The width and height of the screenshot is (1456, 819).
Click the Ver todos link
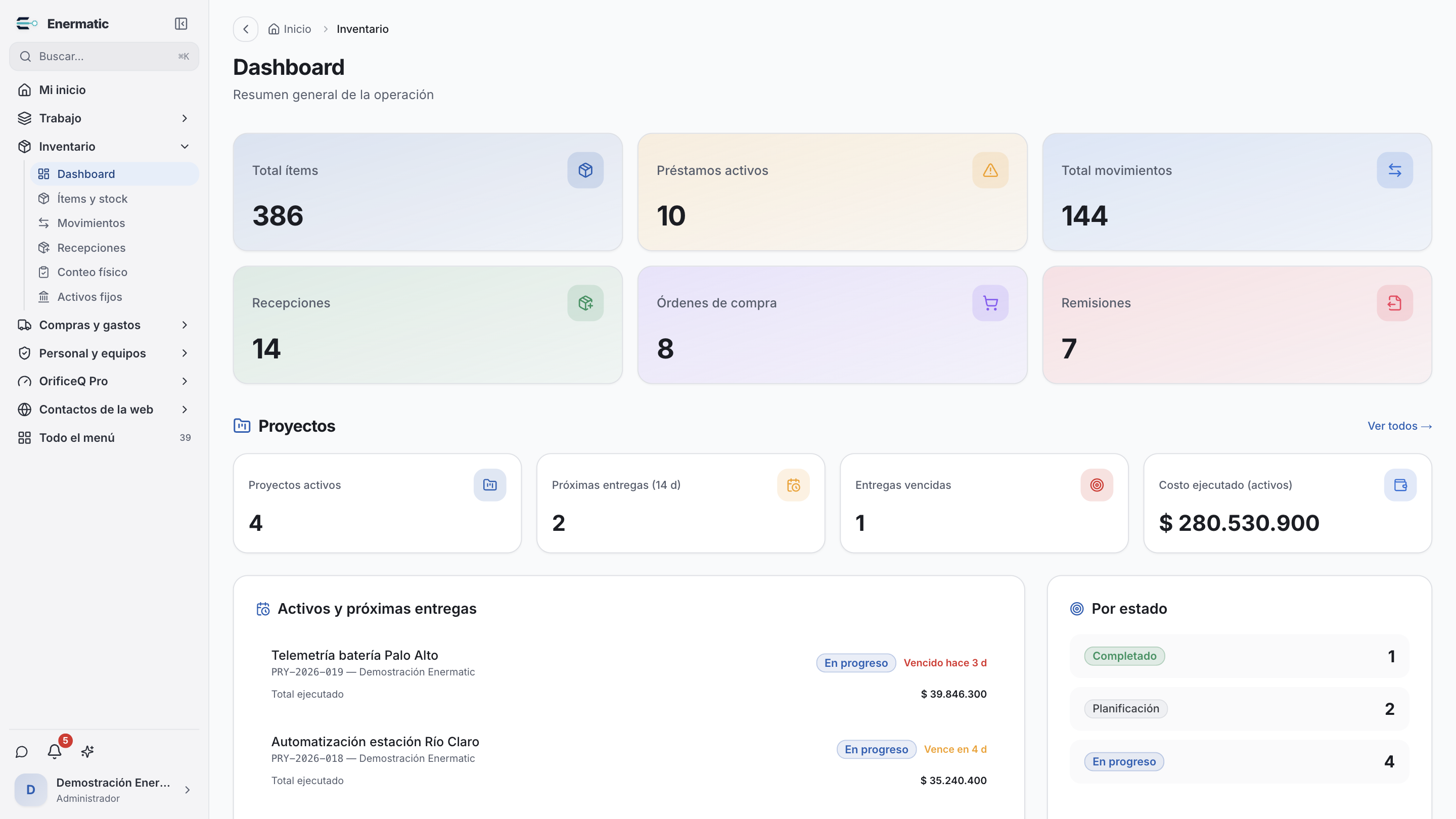click(x=1399, y=426)
